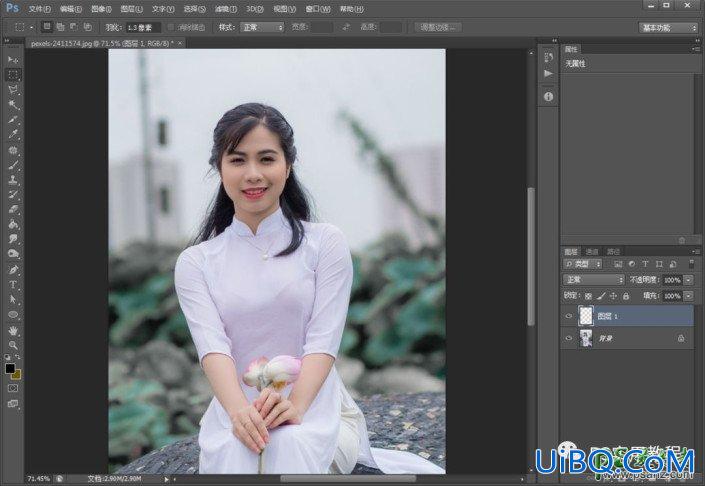Select the Brush tool
Screen dimensions: 705x486
coord(13,165)
